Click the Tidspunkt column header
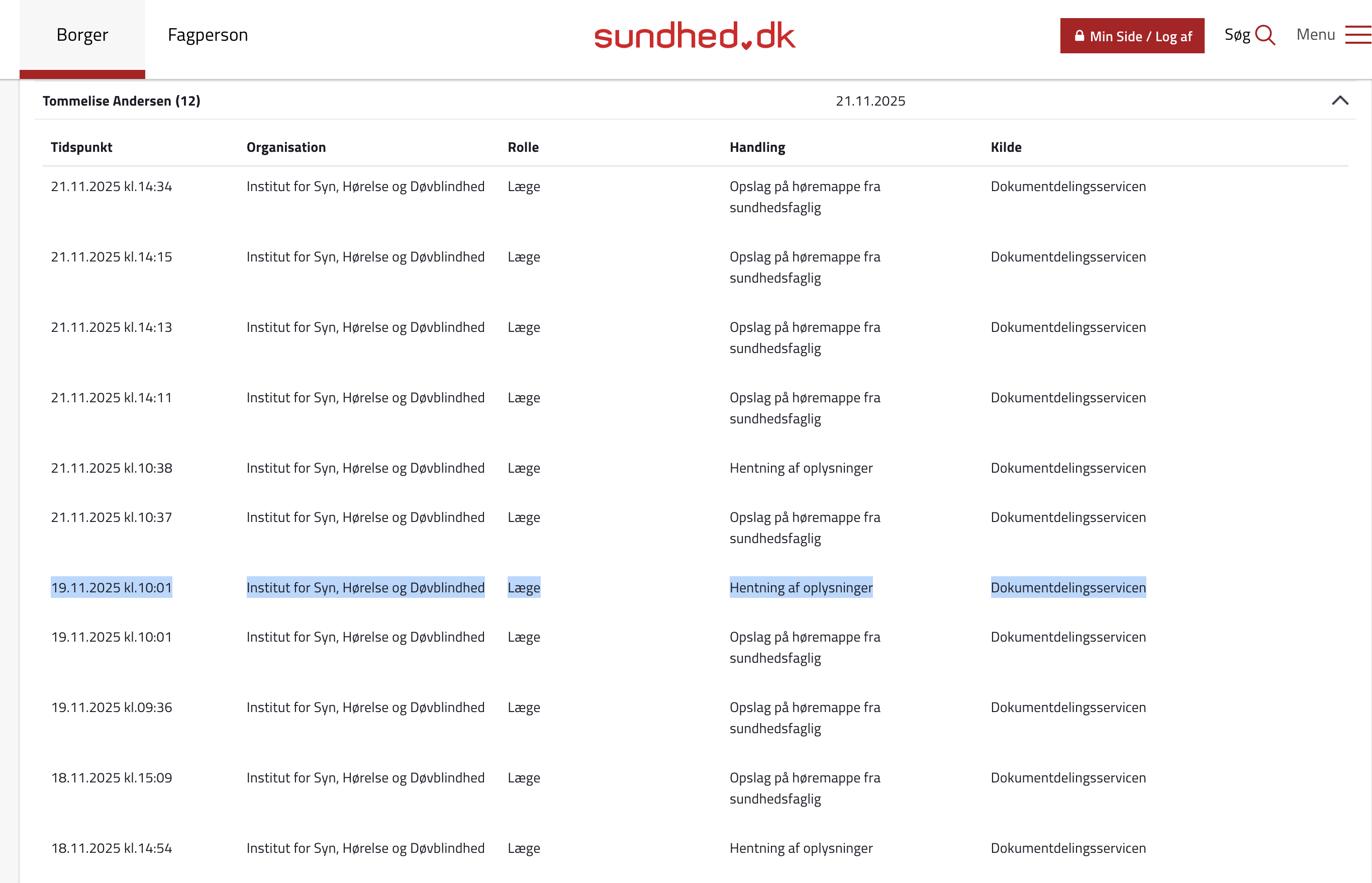1372x883 pixels. [81, 147]
